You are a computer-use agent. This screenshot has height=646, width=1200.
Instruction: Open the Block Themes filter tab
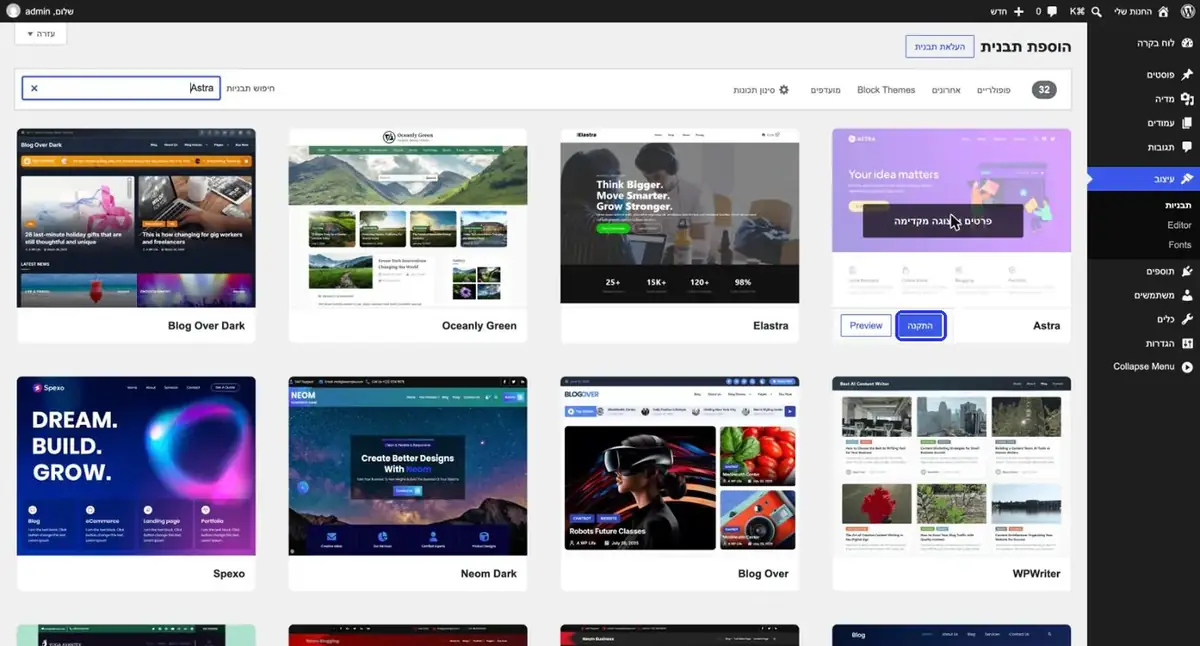(x=886, y=90)
